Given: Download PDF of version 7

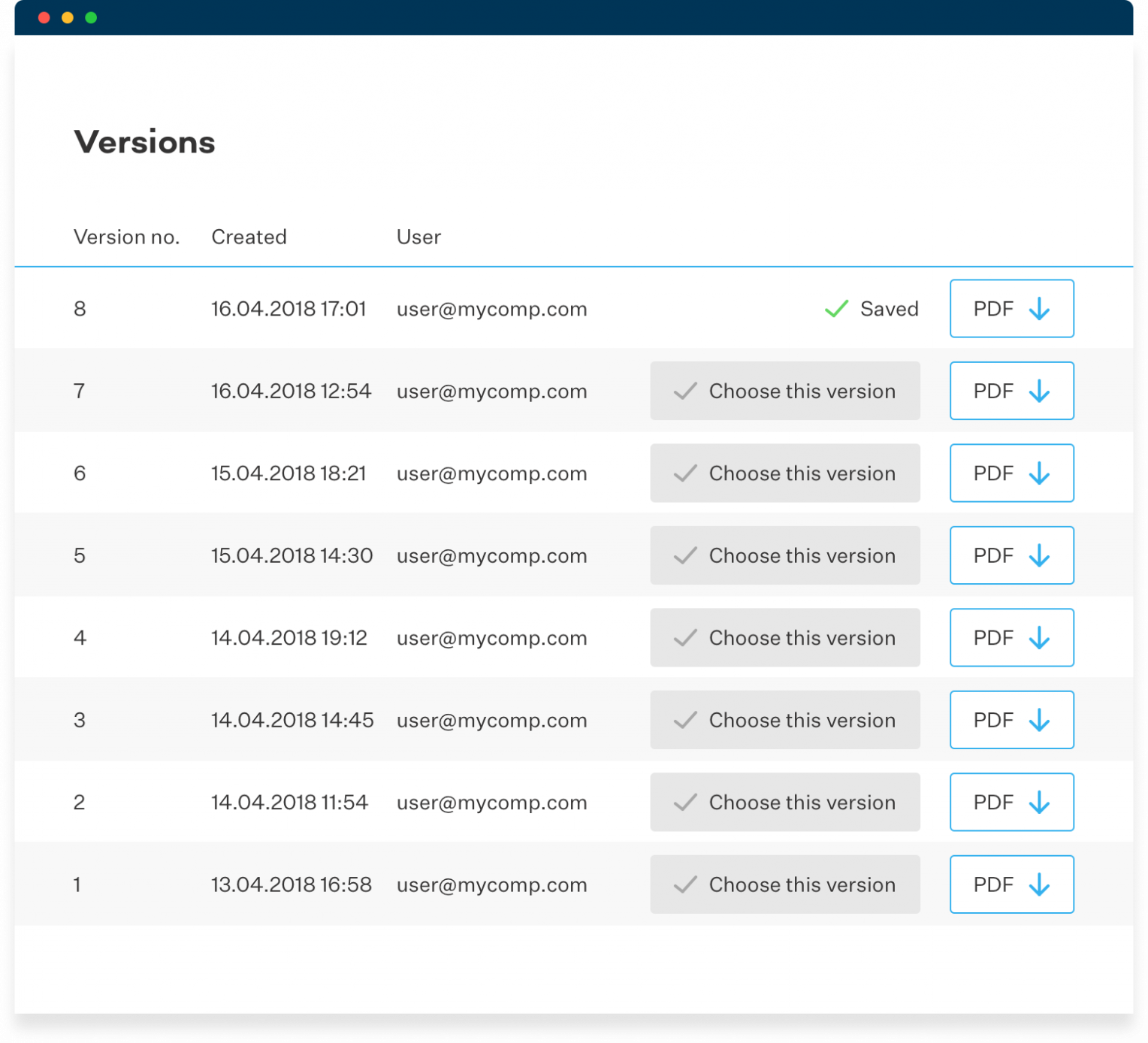Looking at the screenshot, I should [1011, 391].
